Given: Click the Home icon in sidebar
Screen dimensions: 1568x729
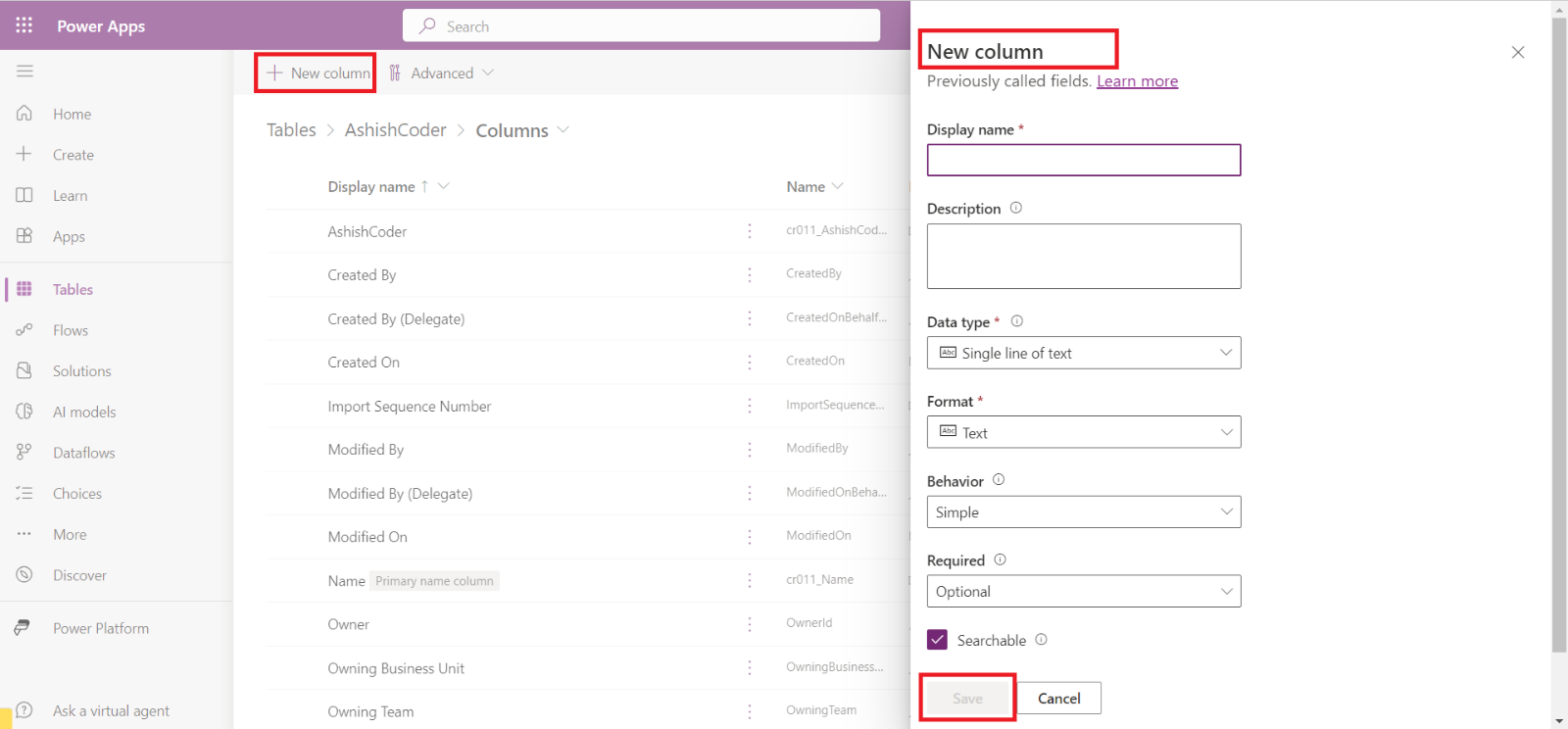Looking at the screenshot, I should pyautogui.click(x=24, y=114).
